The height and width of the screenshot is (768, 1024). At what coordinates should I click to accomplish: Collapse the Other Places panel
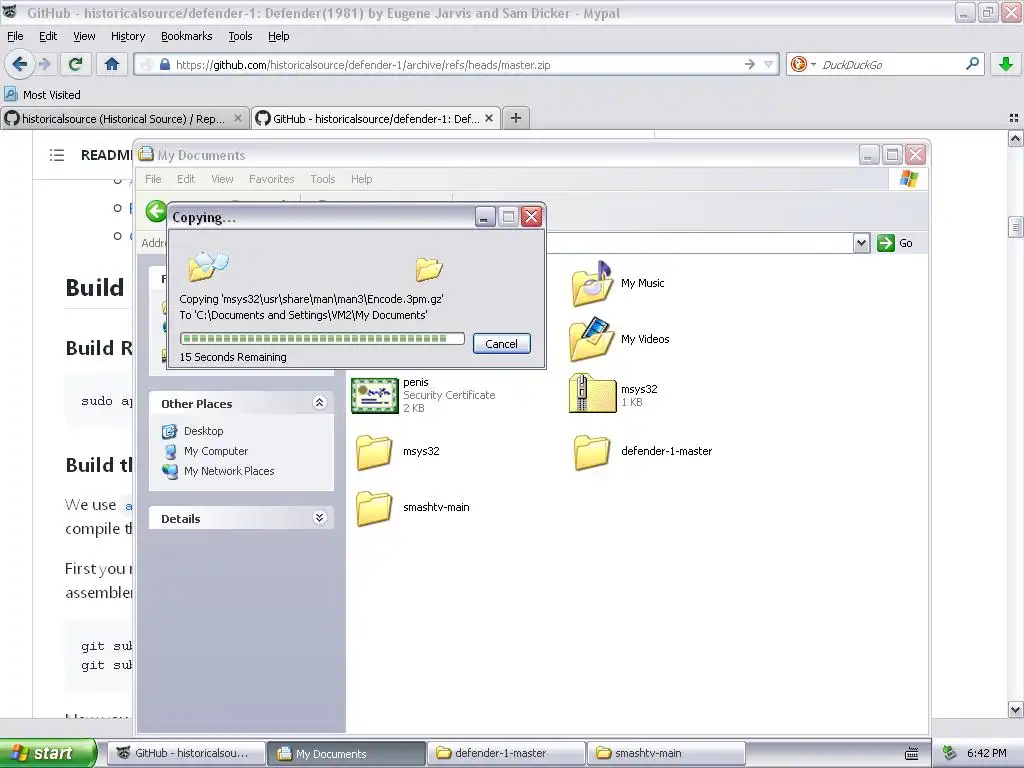(319, 402)
